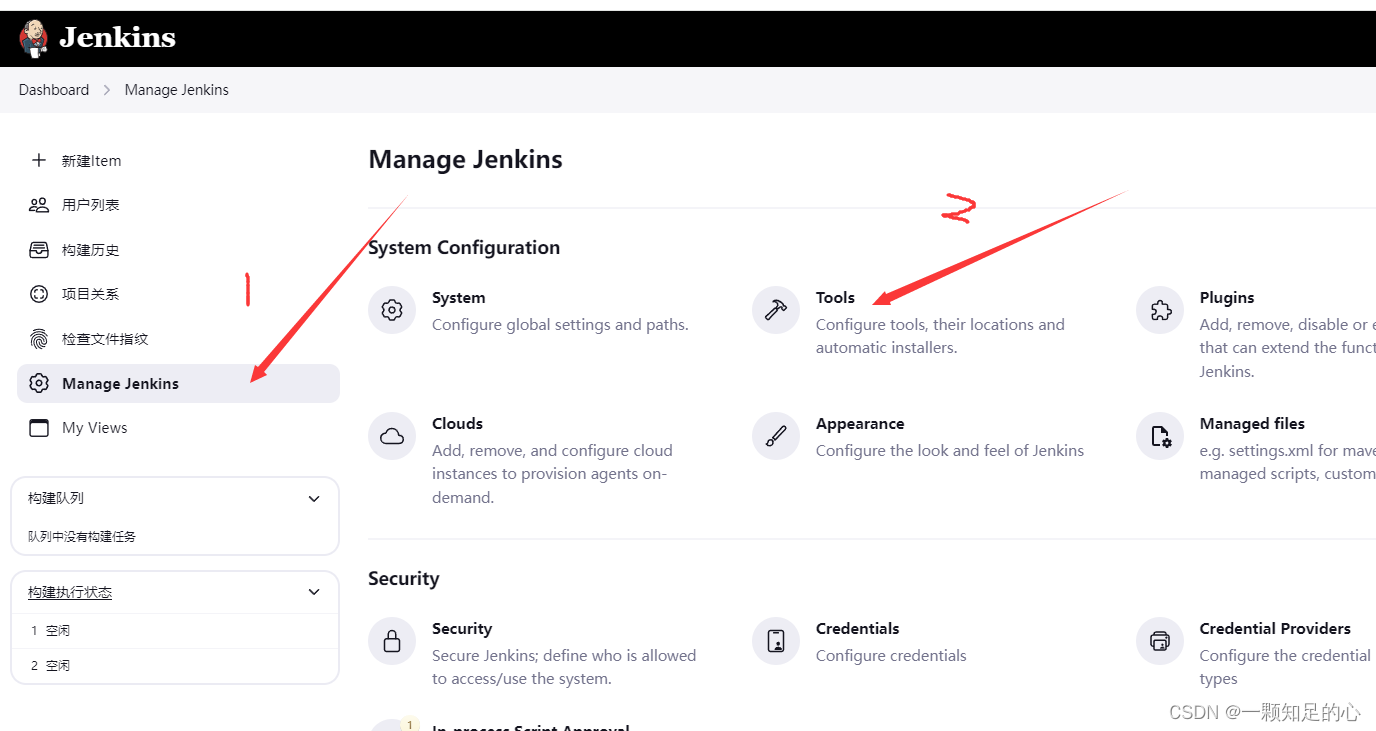
Task: Click the circle icon beside 项目关系
Action: 39,294
